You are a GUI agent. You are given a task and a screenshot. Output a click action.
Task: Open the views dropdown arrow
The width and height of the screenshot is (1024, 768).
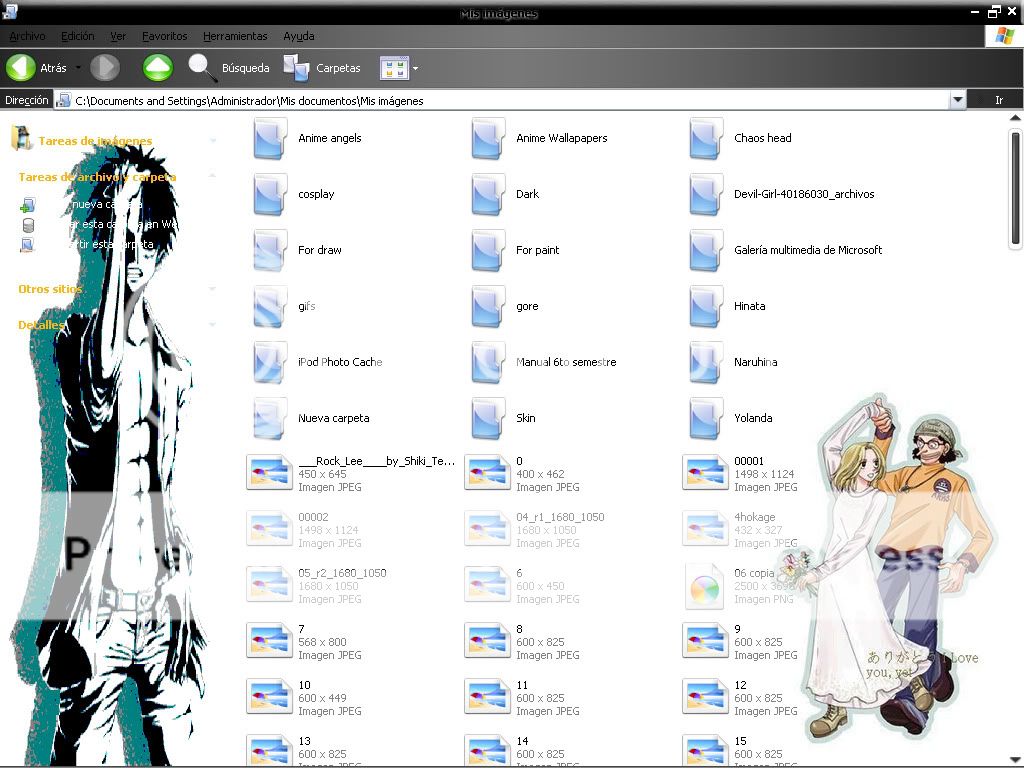(x=415, y=68)
